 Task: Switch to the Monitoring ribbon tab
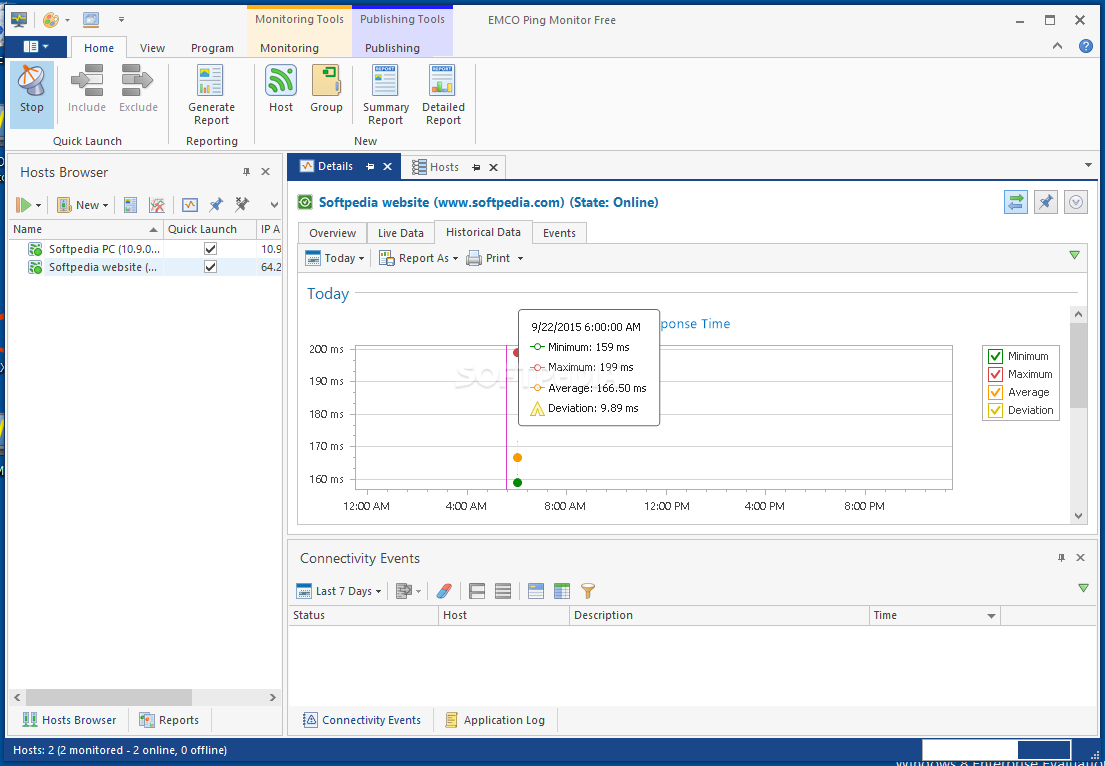(289, 48)
